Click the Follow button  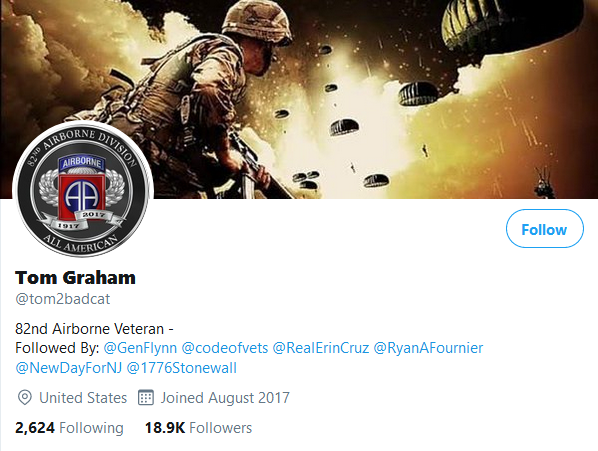coord(545,228)
